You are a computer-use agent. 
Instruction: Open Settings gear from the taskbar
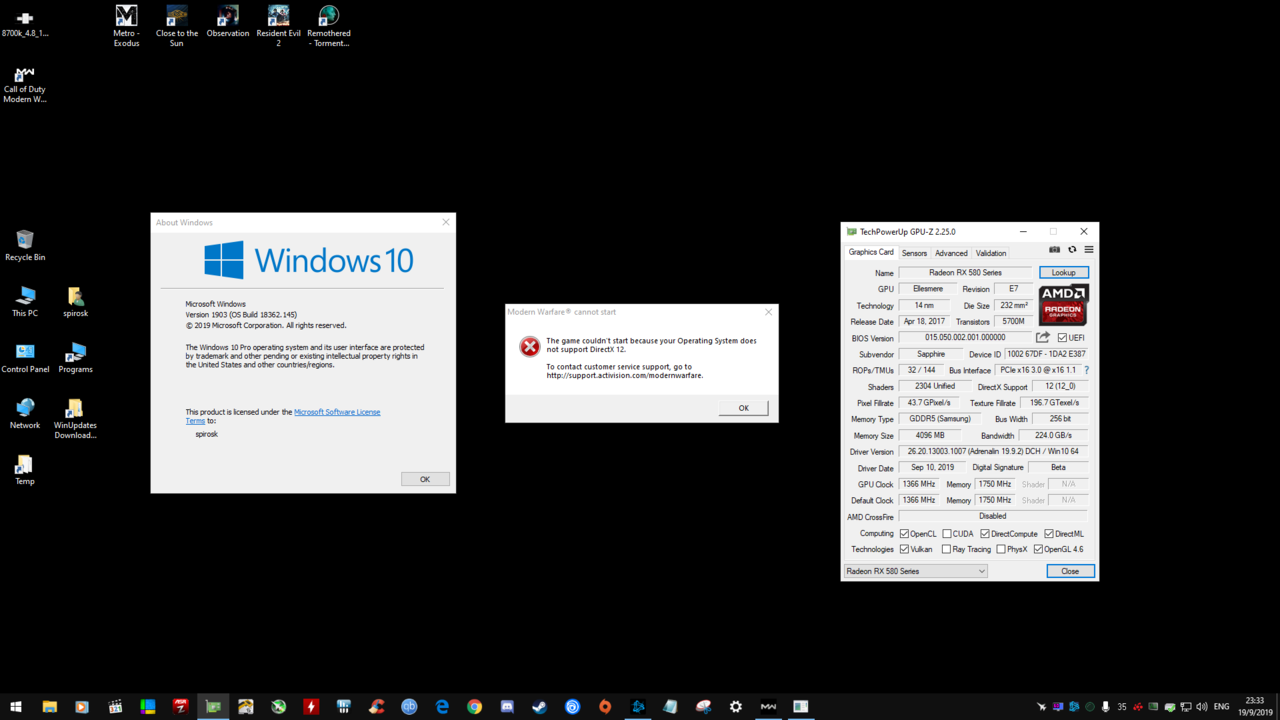736,706
